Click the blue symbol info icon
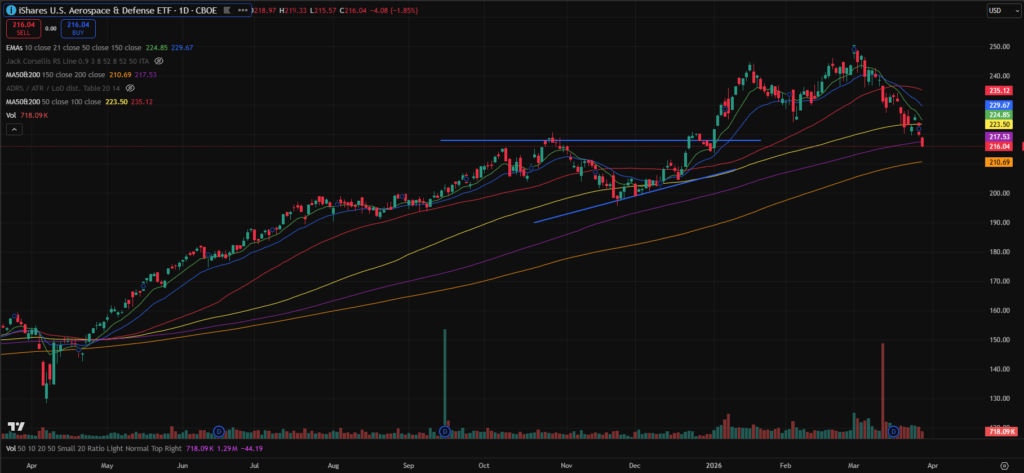 tap(9, 10)
